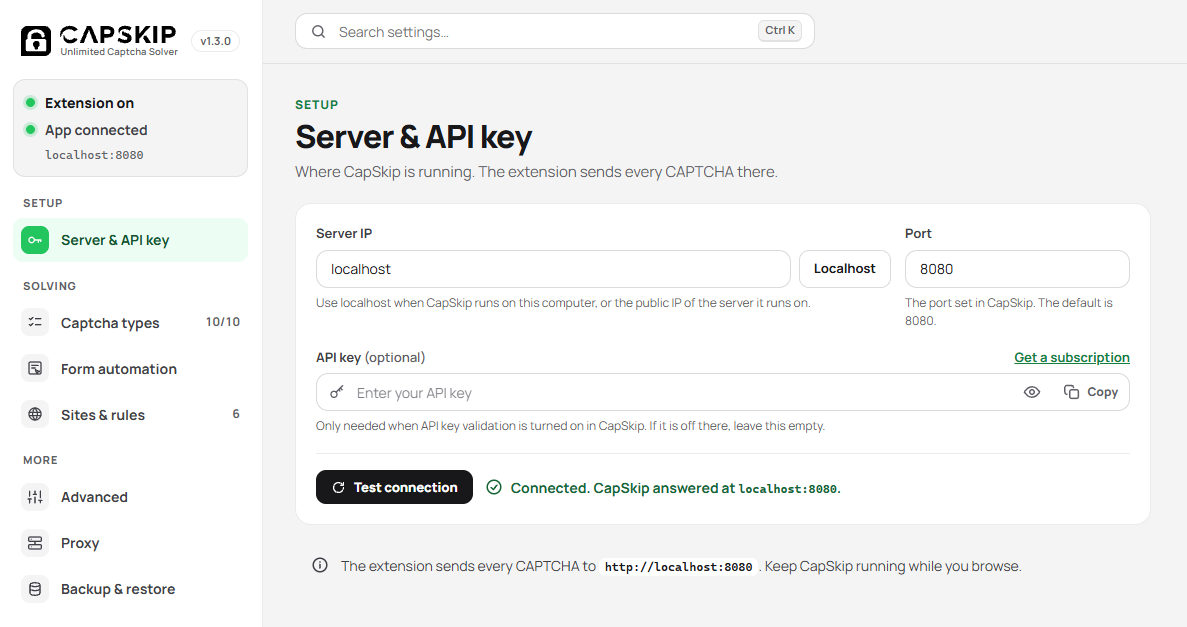Click the App connected status text
Viewport: 1187px width, 627px height.
[96, 130]
